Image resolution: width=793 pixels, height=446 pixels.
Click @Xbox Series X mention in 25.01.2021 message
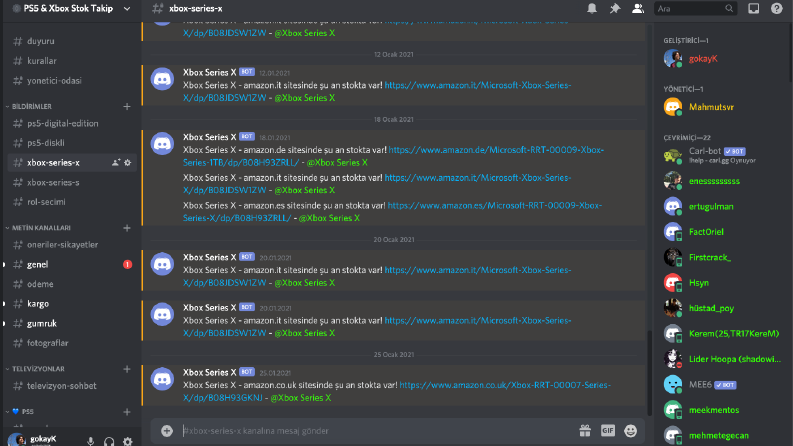click(x=300, y=398)
